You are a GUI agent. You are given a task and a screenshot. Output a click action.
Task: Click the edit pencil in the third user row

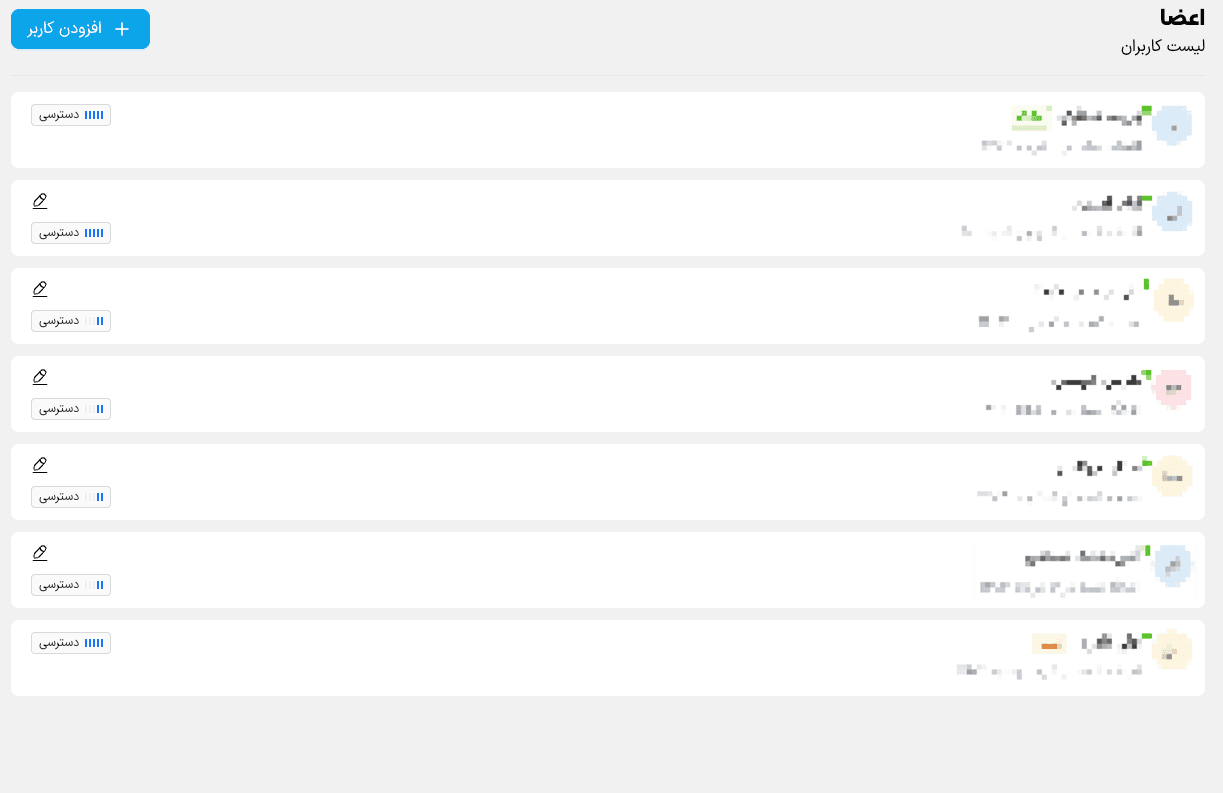click(x=40, y=289)
